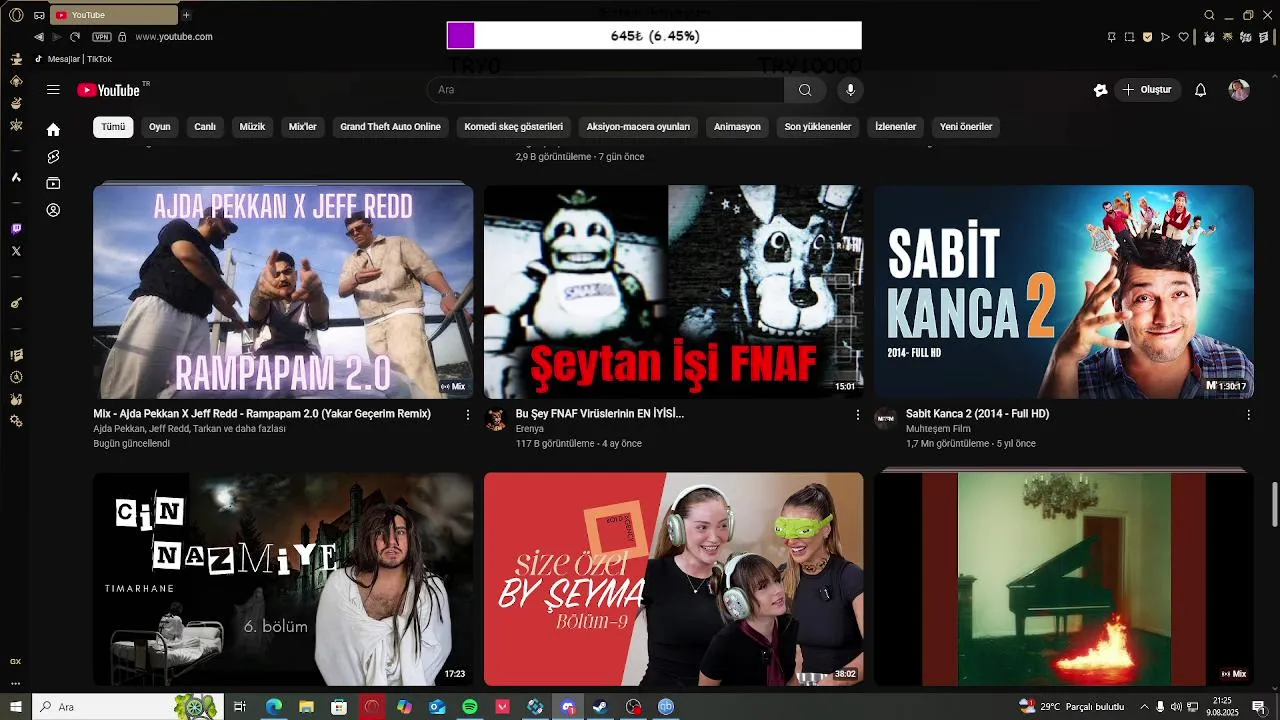Screen dimensions: 1280x720
Task: Open X (Twitter) from the Opera sidebar
Action: click(16, 251)
